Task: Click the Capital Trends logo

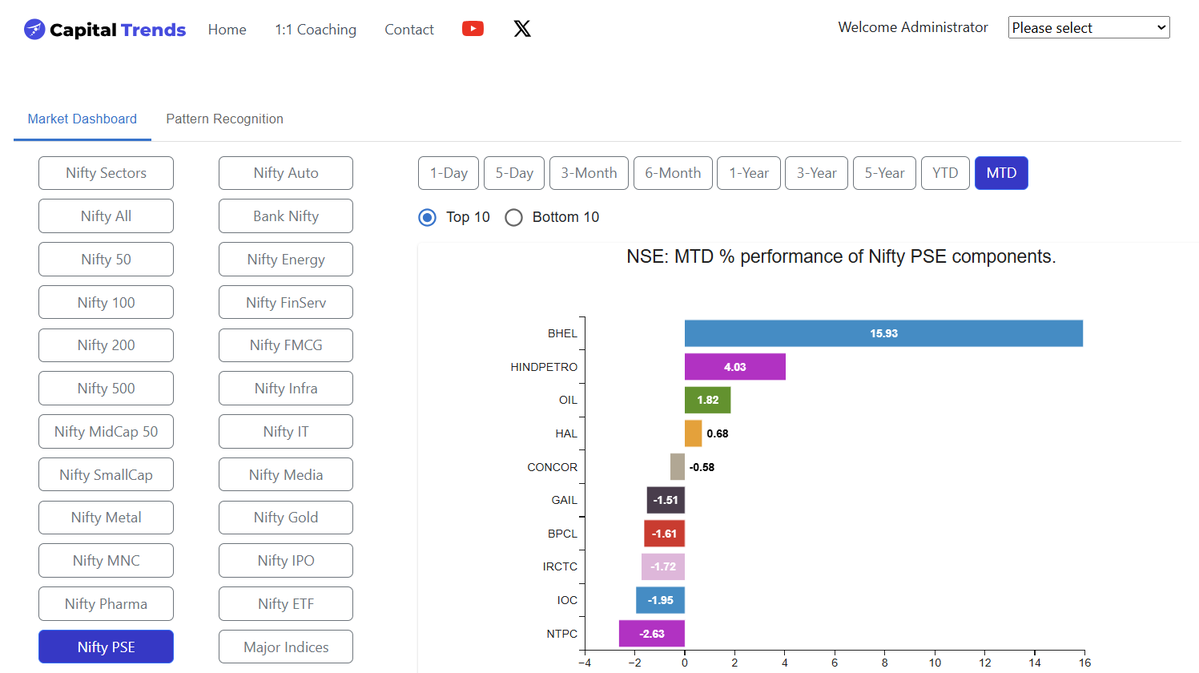Action: 105,29
